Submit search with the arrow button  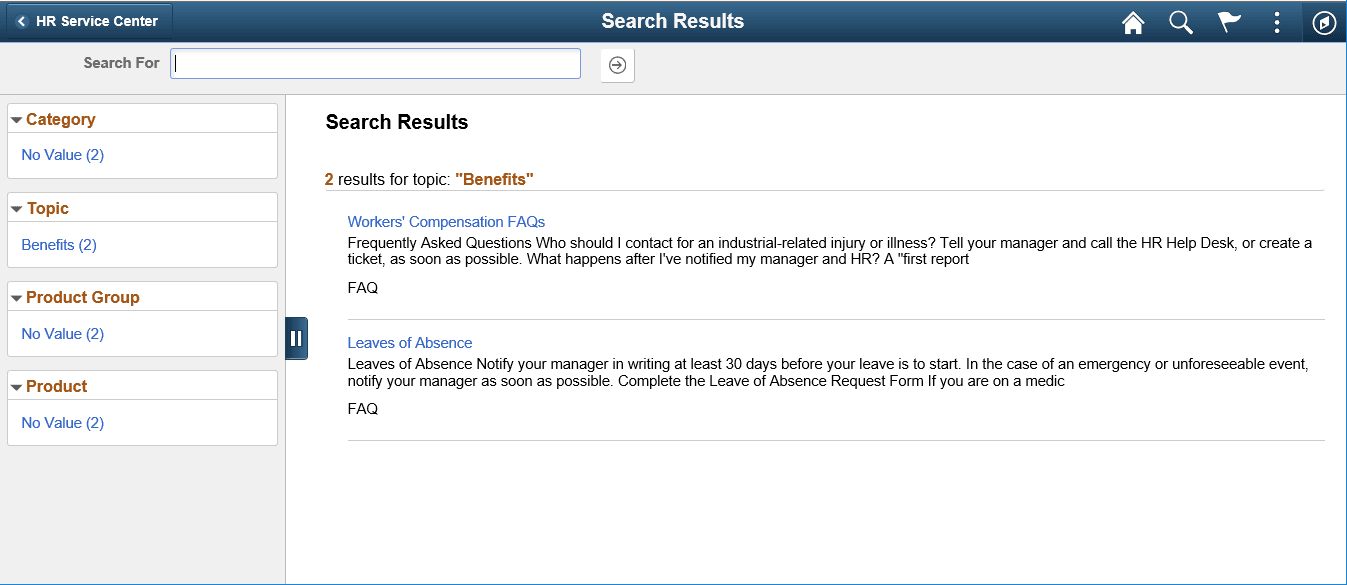(x=617, y=64)
